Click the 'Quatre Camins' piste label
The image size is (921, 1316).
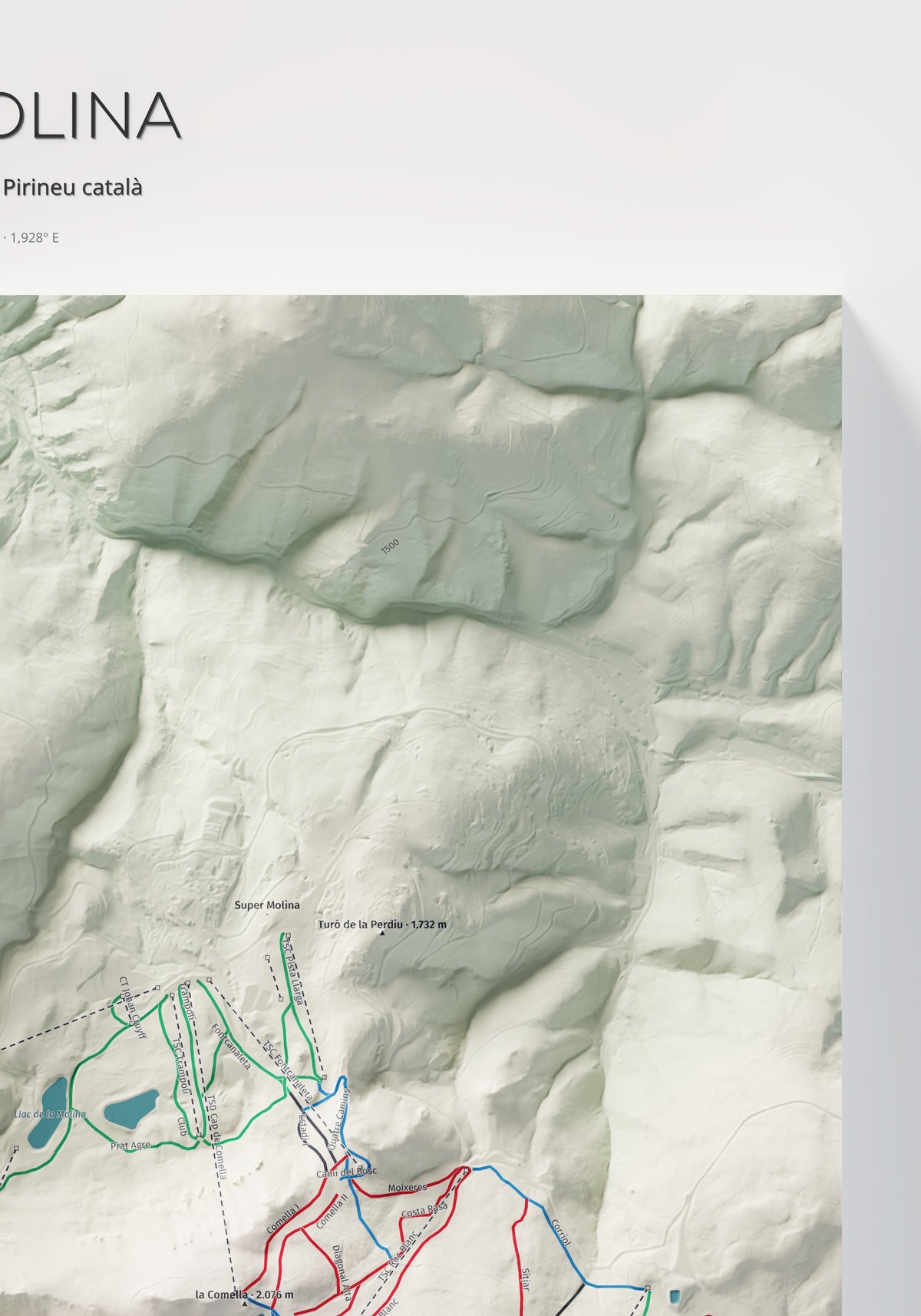(x=338, y=1118)
